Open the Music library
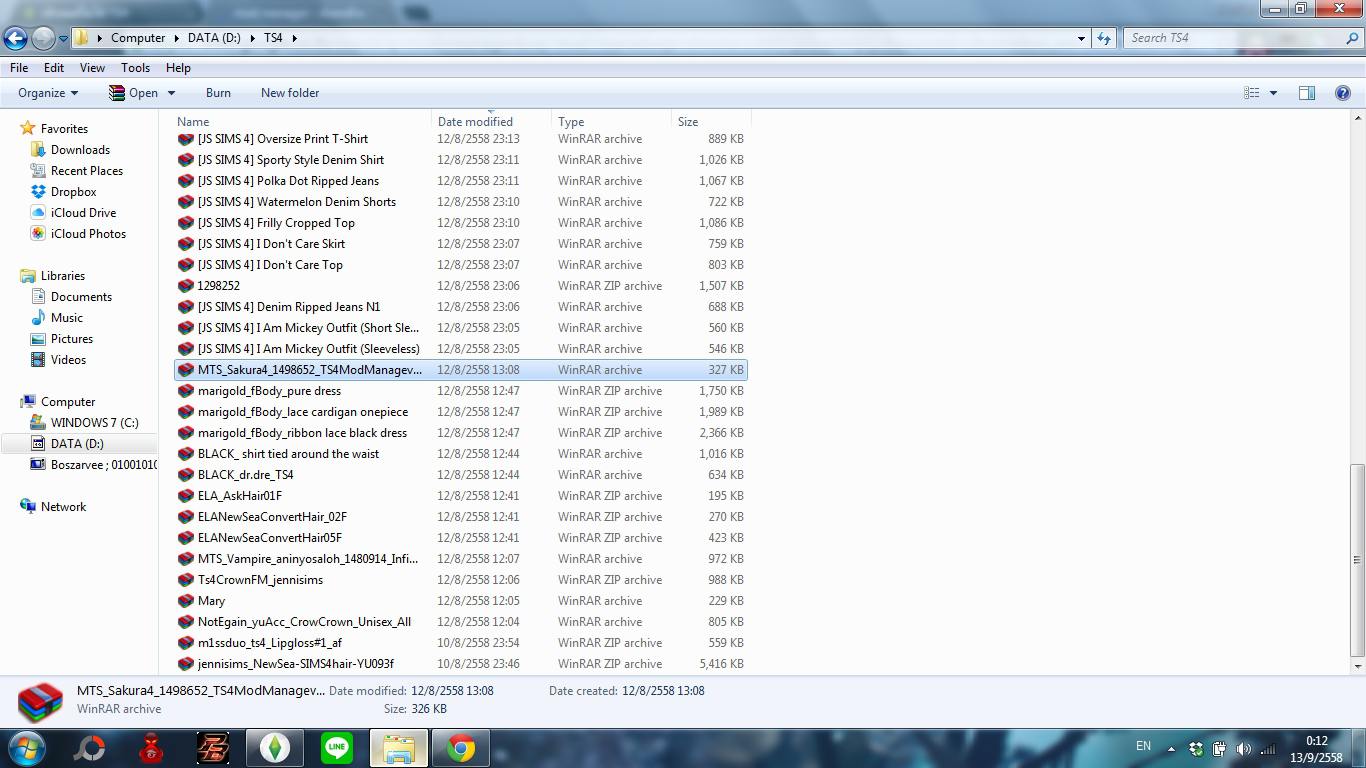The height and width of the screenshot is (768, 1366). 66,318
